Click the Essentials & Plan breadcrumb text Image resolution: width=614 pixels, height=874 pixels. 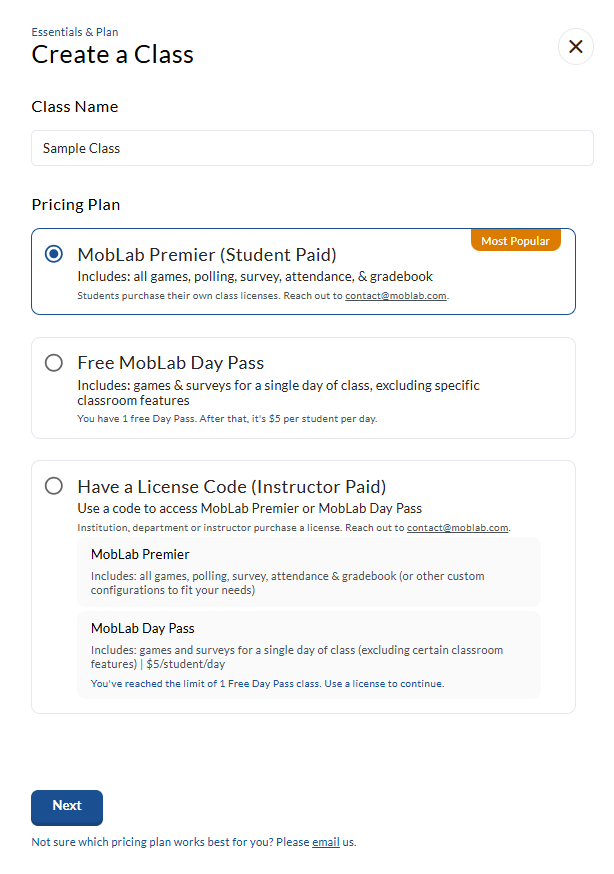(75, 32)
